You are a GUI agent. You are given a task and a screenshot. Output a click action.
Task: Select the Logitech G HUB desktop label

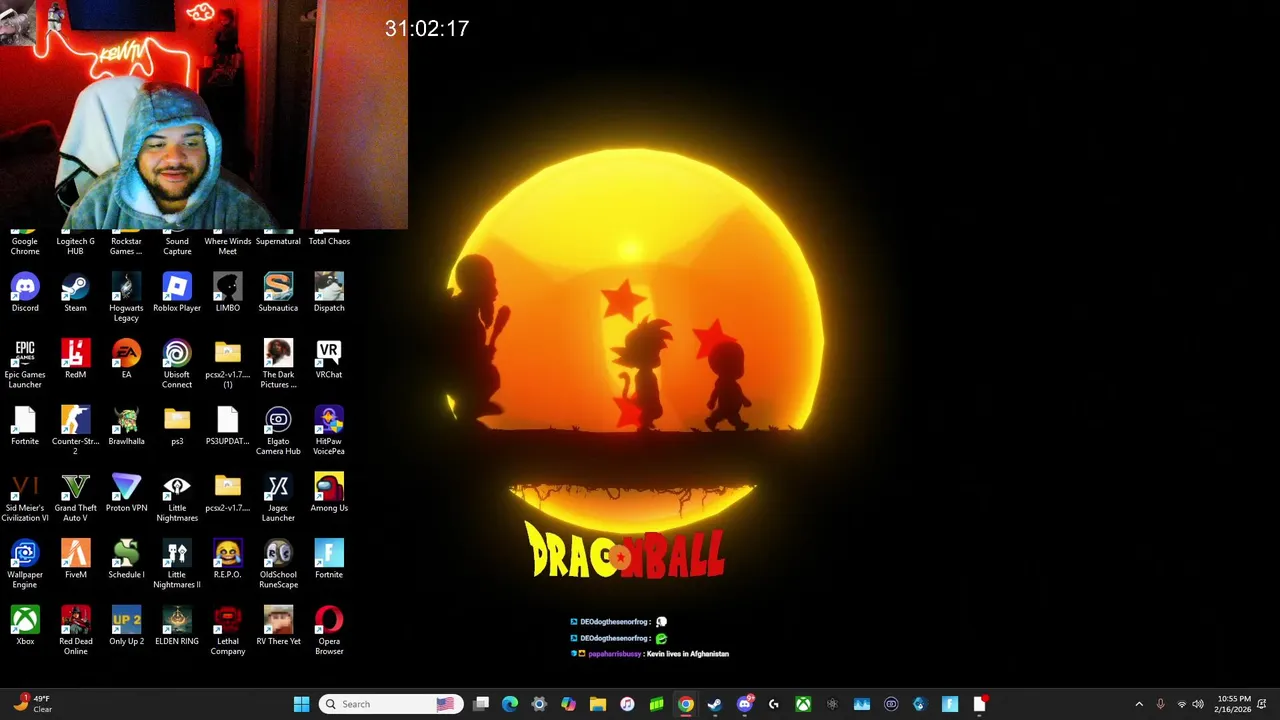coord(75,246)
